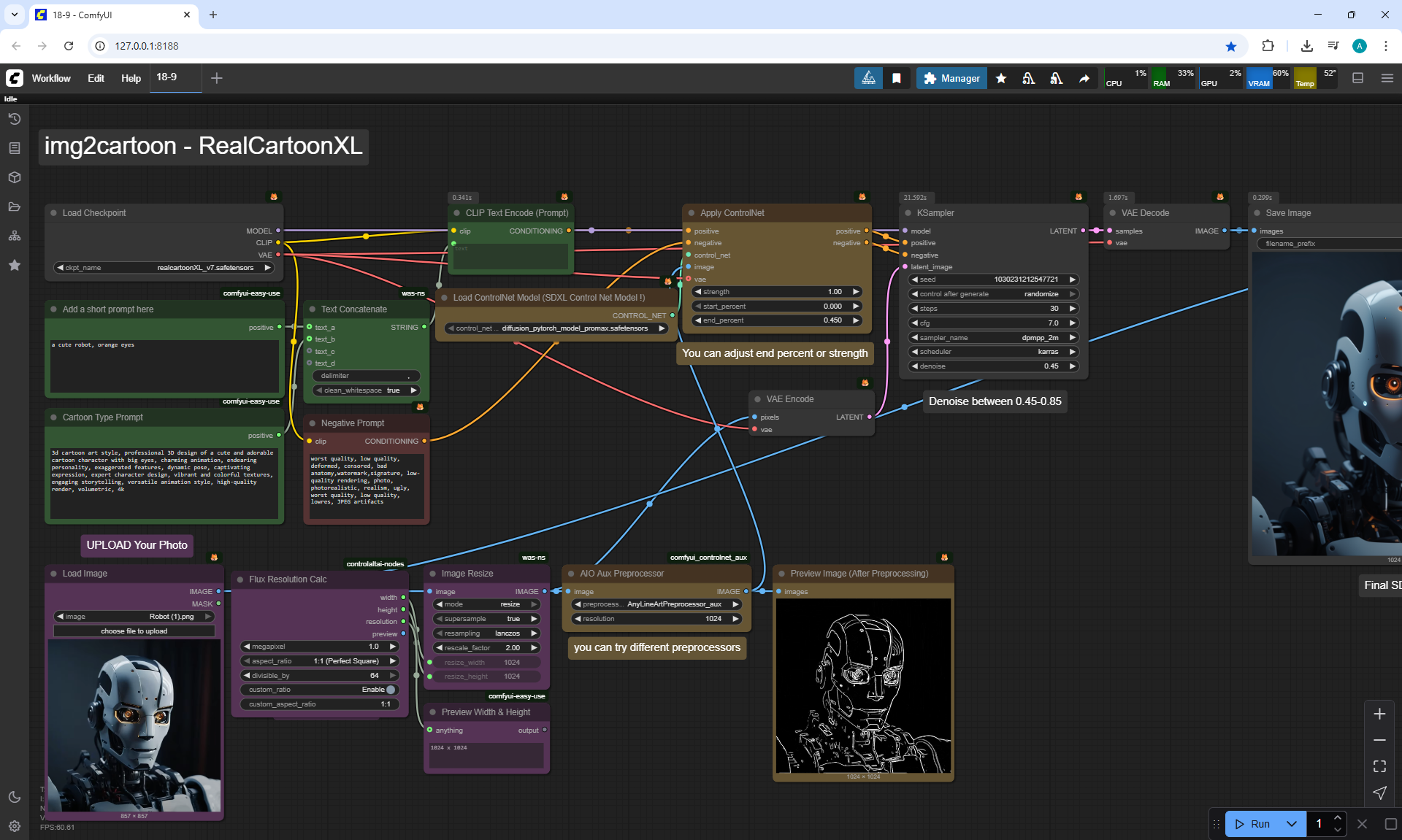1402x840 pixels.
Task: Click fit view icon on canvas controls
Action: coord(1379,766)
